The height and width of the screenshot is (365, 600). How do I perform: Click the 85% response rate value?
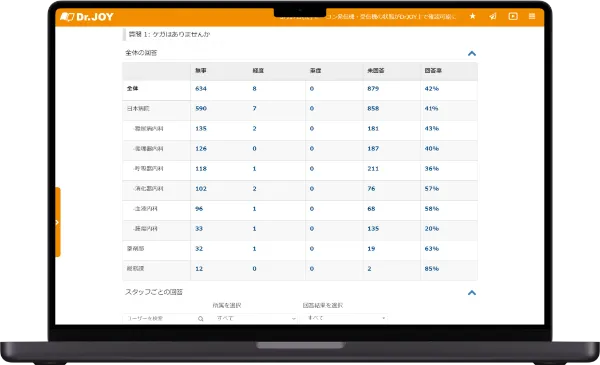coord(432,269)
